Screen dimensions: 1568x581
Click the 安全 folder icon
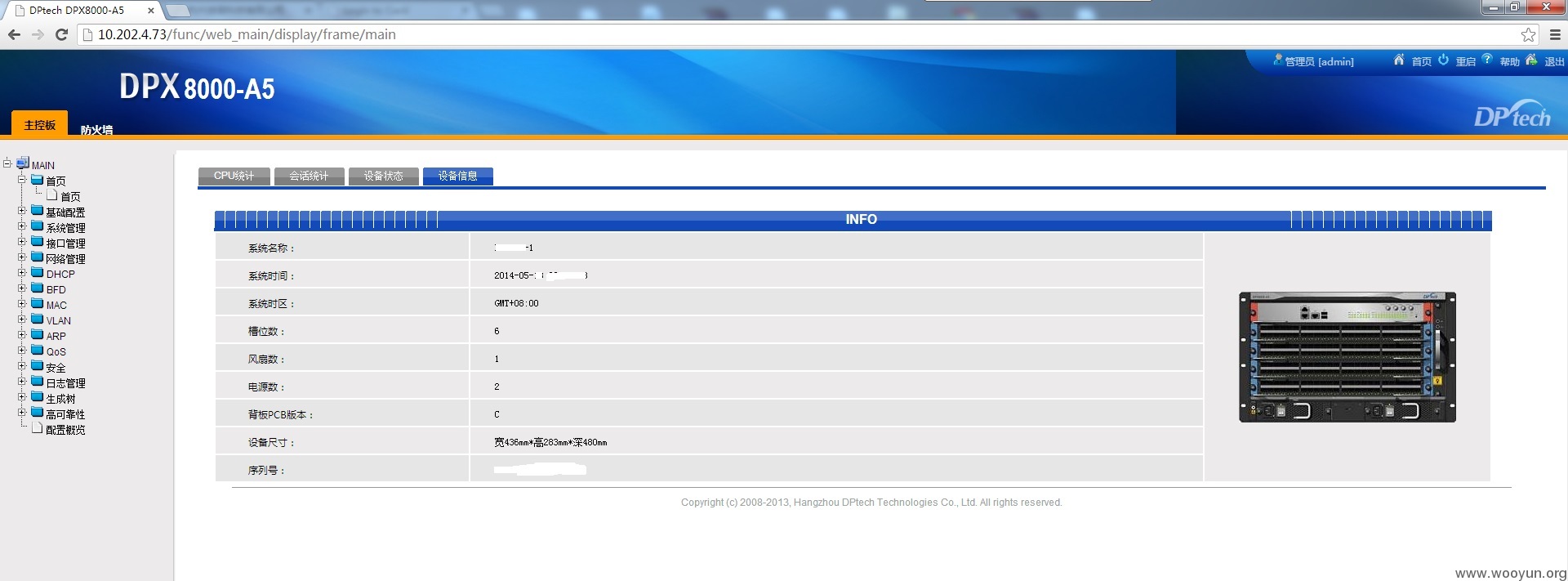click(x=38, y=366)
